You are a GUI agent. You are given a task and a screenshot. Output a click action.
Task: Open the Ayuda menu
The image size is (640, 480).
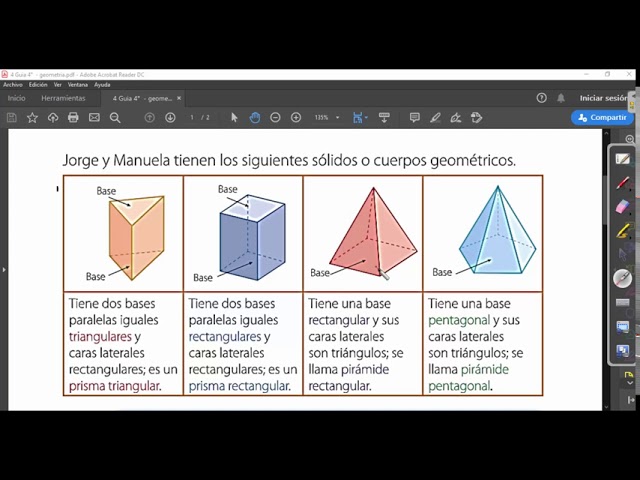click(102, 84)
